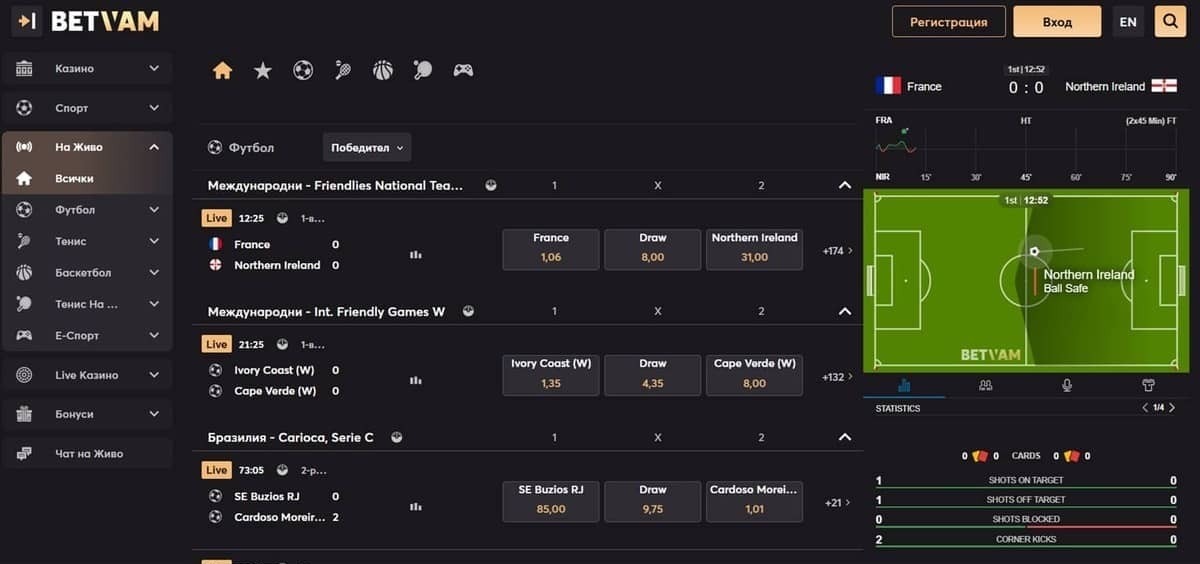Collapse the Int. Friendly Games W league
The image size is (1200, 564).
[x=845, y=311]
